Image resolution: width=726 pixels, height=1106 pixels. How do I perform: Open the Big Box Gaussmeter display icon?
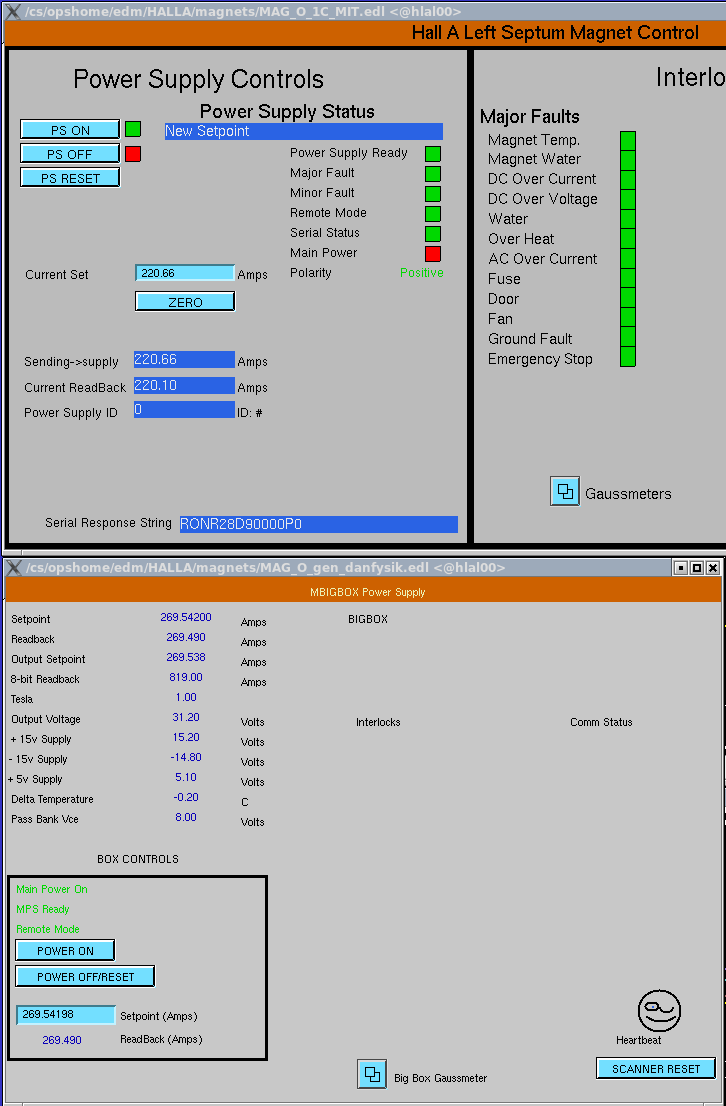(372, 1074)
